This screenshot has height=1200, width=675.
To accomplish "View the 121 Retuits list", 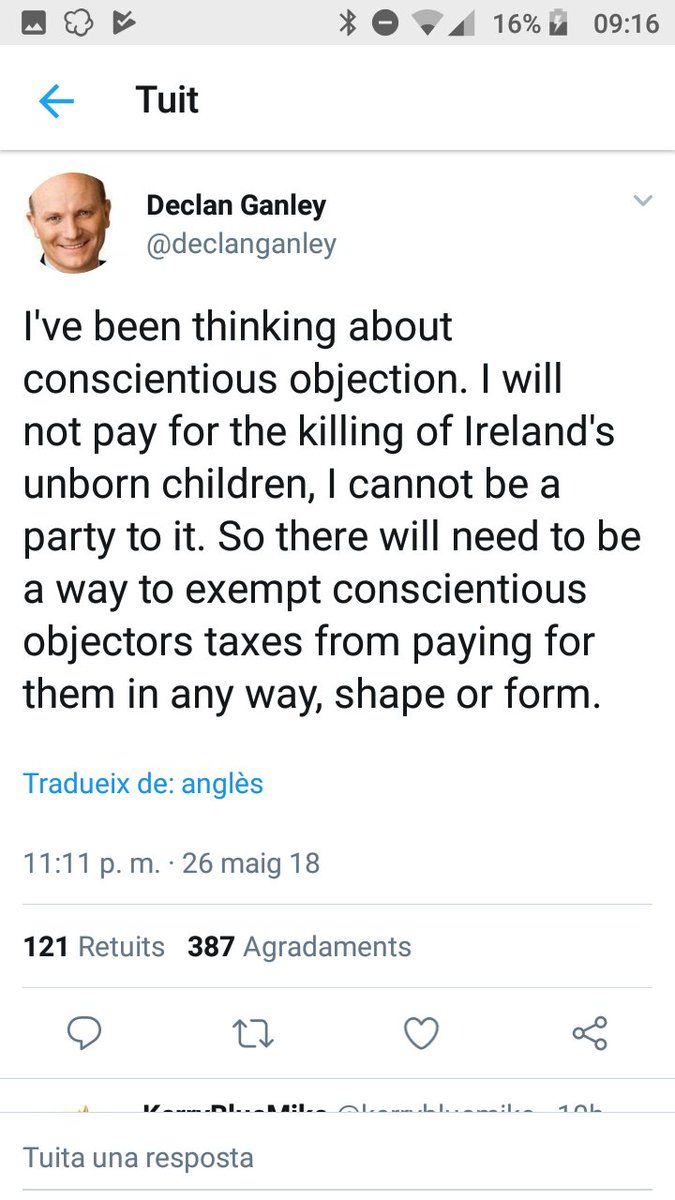I will (x=94, y=946).
